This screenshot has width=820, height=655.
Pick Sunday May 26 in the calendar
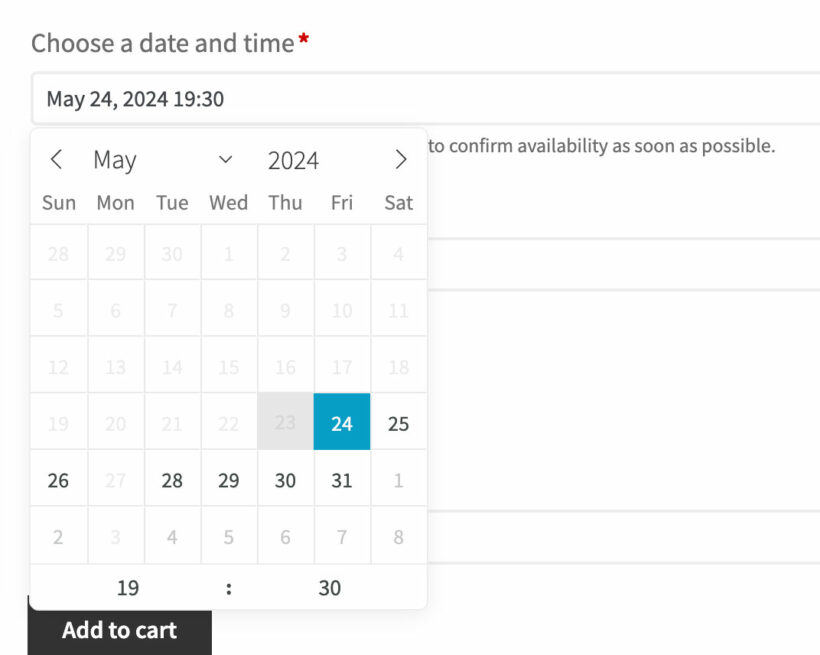(x=58, y=480)
